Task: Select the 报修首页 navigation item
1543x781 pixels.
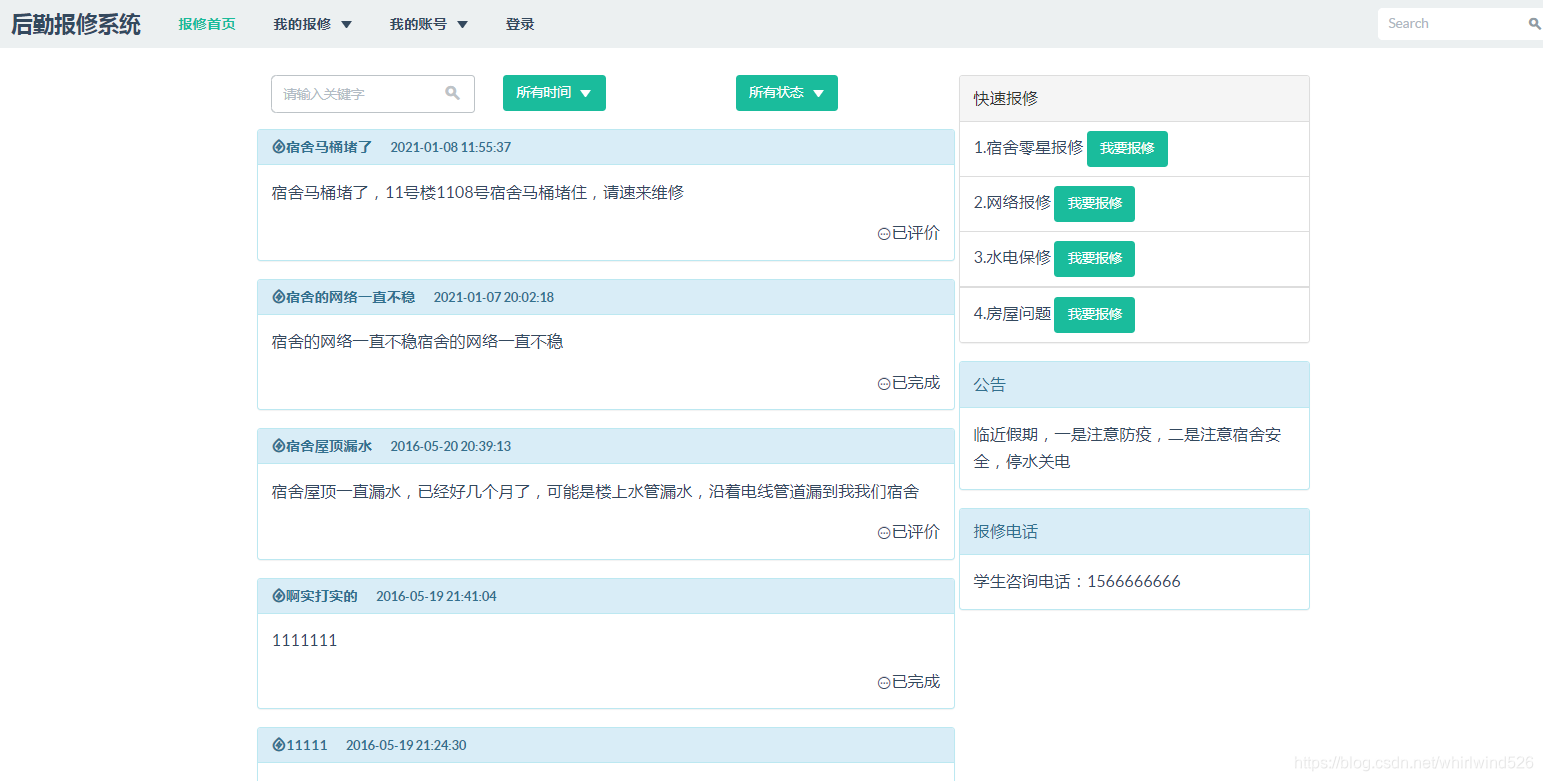Action: [x=207, y=24]
